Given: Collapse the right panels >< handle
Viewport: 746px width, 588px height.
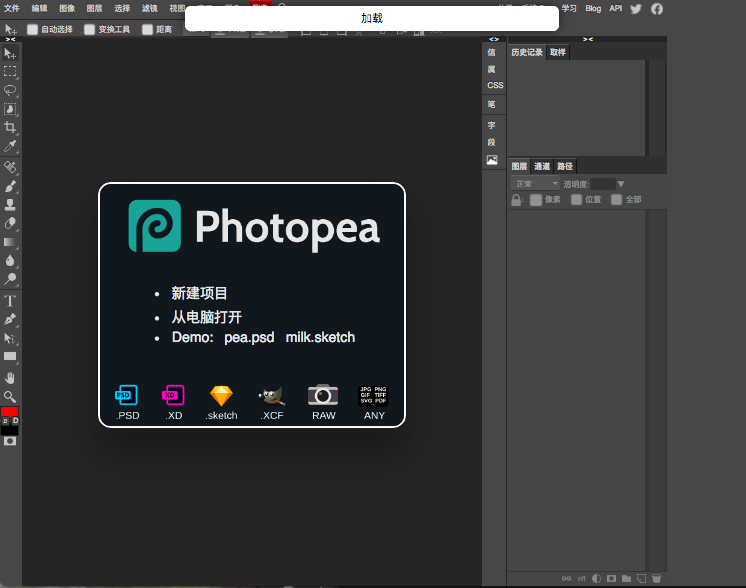Looking at the screenshot, I should click(588, 39).
